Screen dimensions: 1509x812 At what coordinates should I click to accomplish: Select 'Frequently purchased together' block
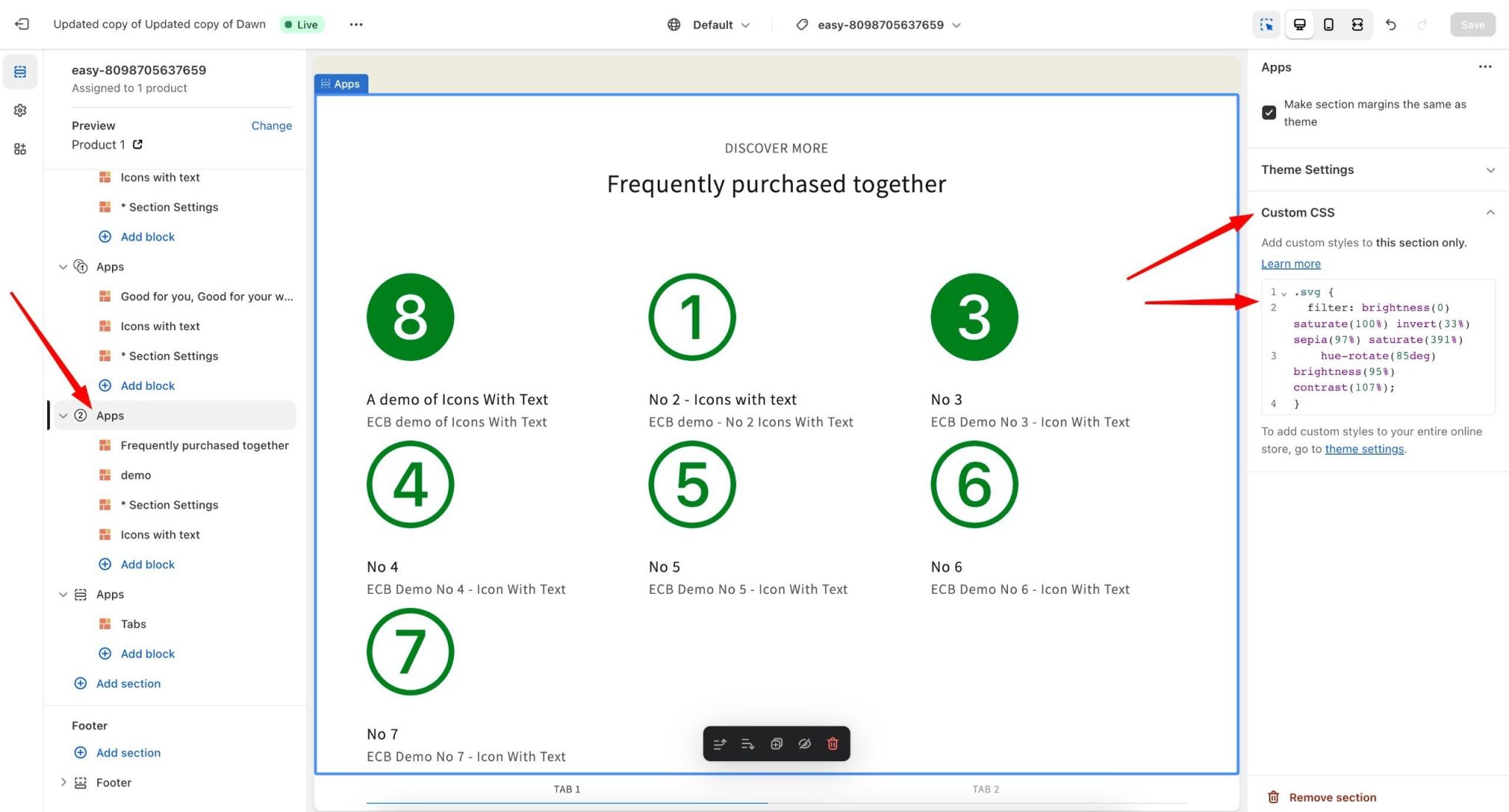tap(204, 445)
